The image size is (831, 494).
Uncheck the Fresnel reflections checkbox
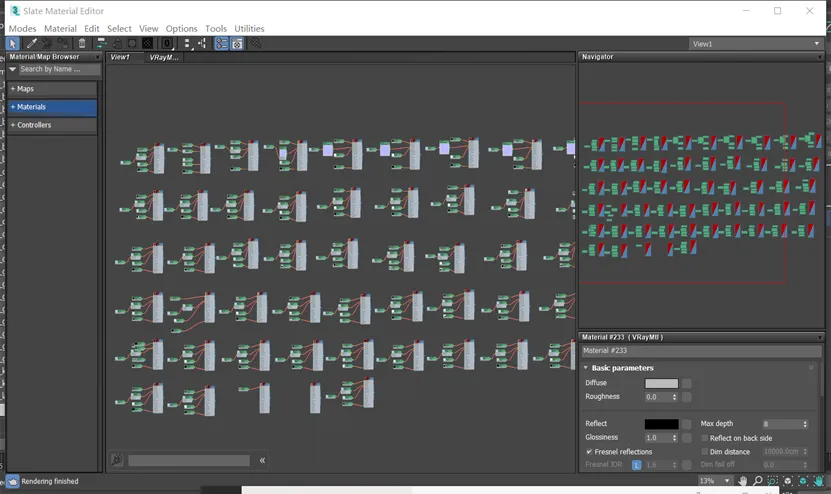[589, 452]
